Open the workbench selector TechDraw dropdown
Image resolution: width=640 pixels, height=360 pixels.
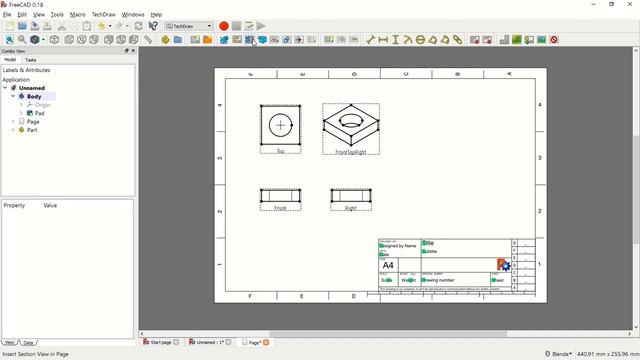click(x=189, y=26)
